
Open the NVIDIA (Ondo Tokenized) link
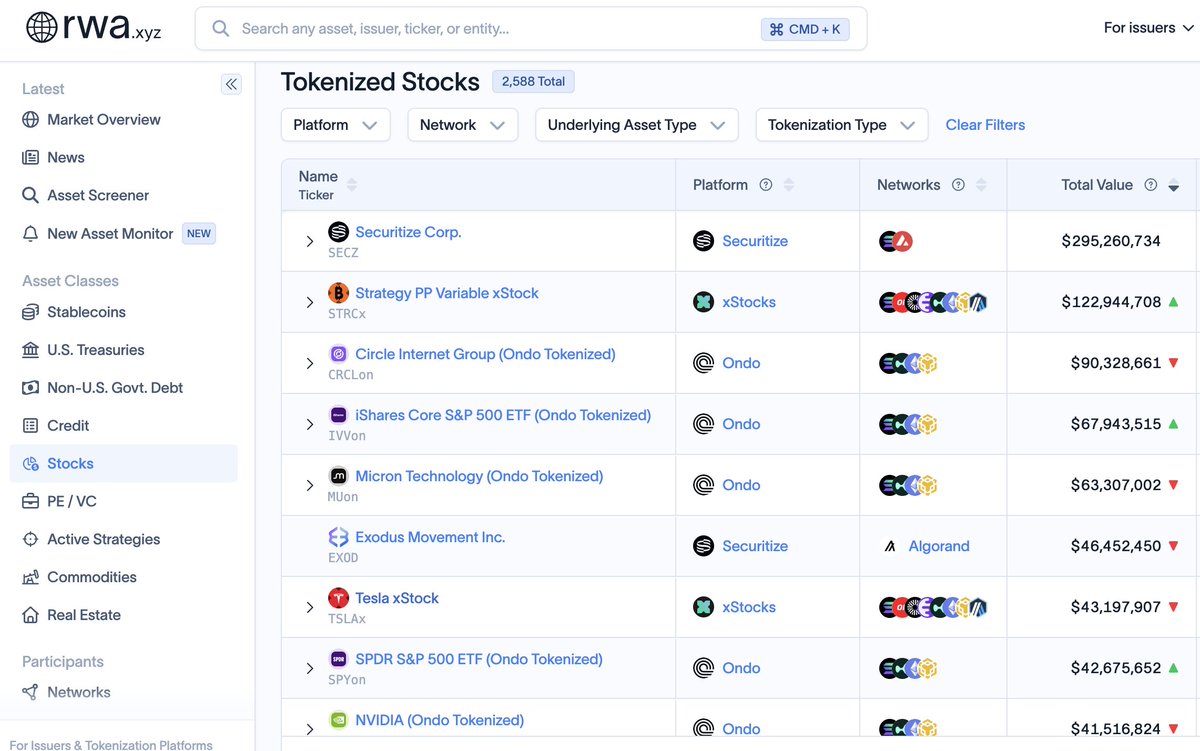pos(439,720)
